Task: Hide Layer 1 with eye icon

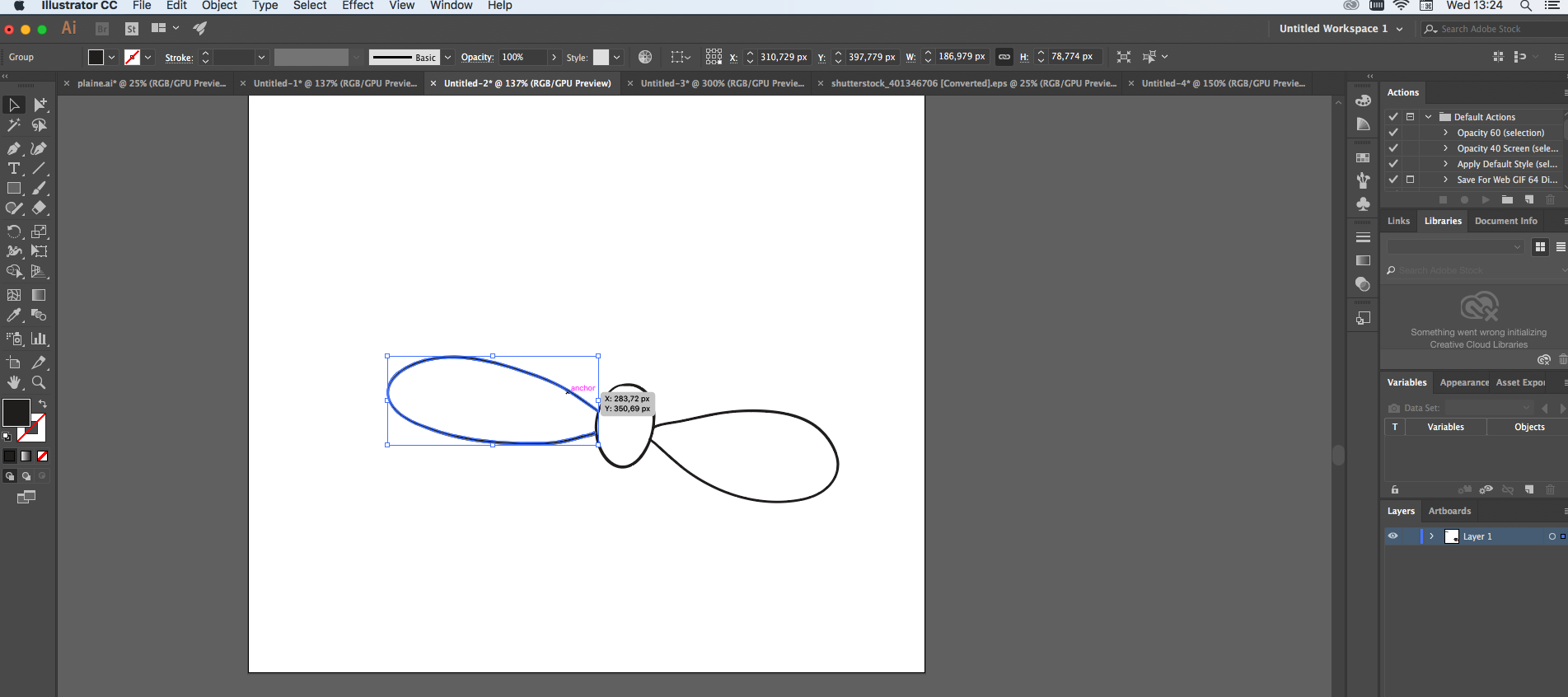Action: 1393,536
